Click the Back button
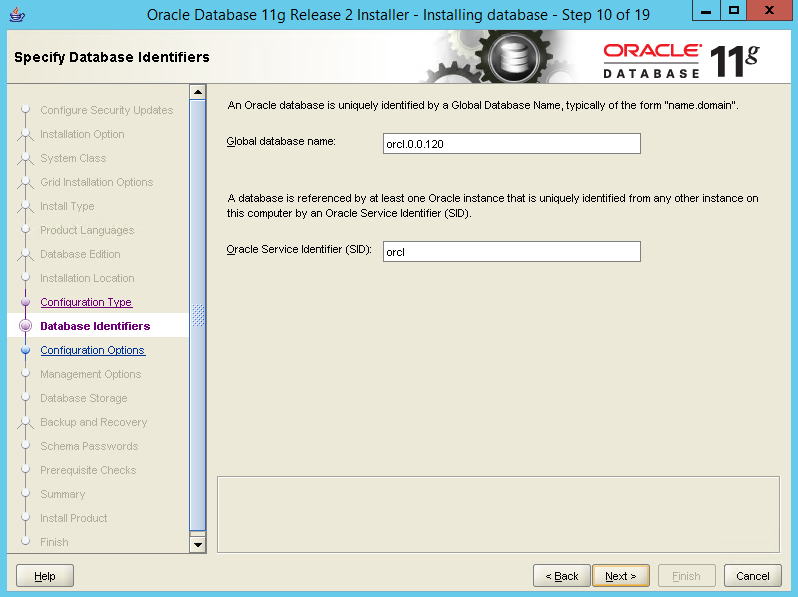The width and height of the screenshot is (798, 597). [x=562, y=576]
